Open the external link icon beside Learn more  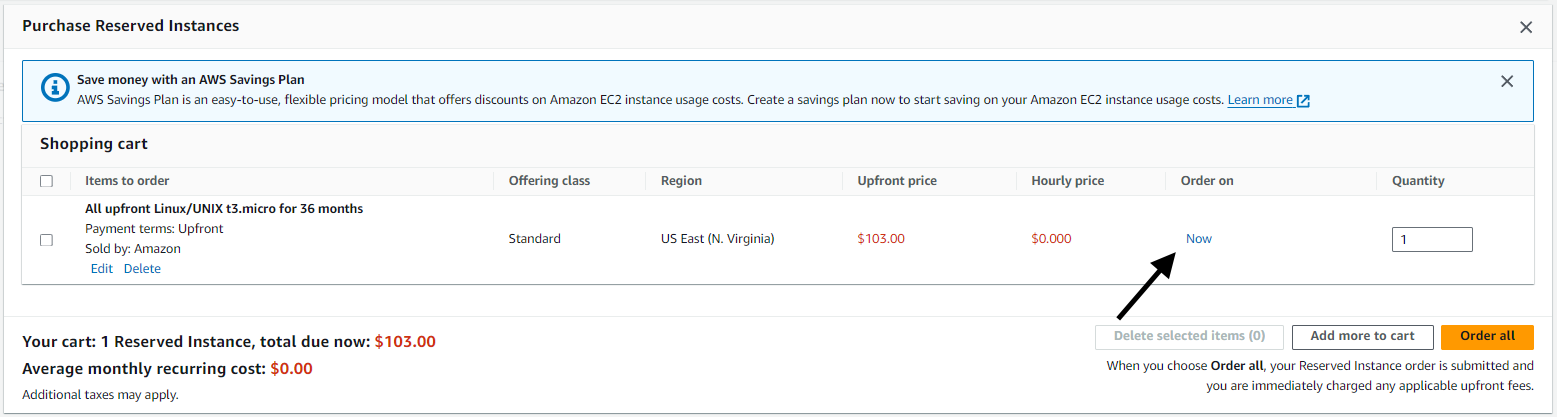[x=1303, y=101]
